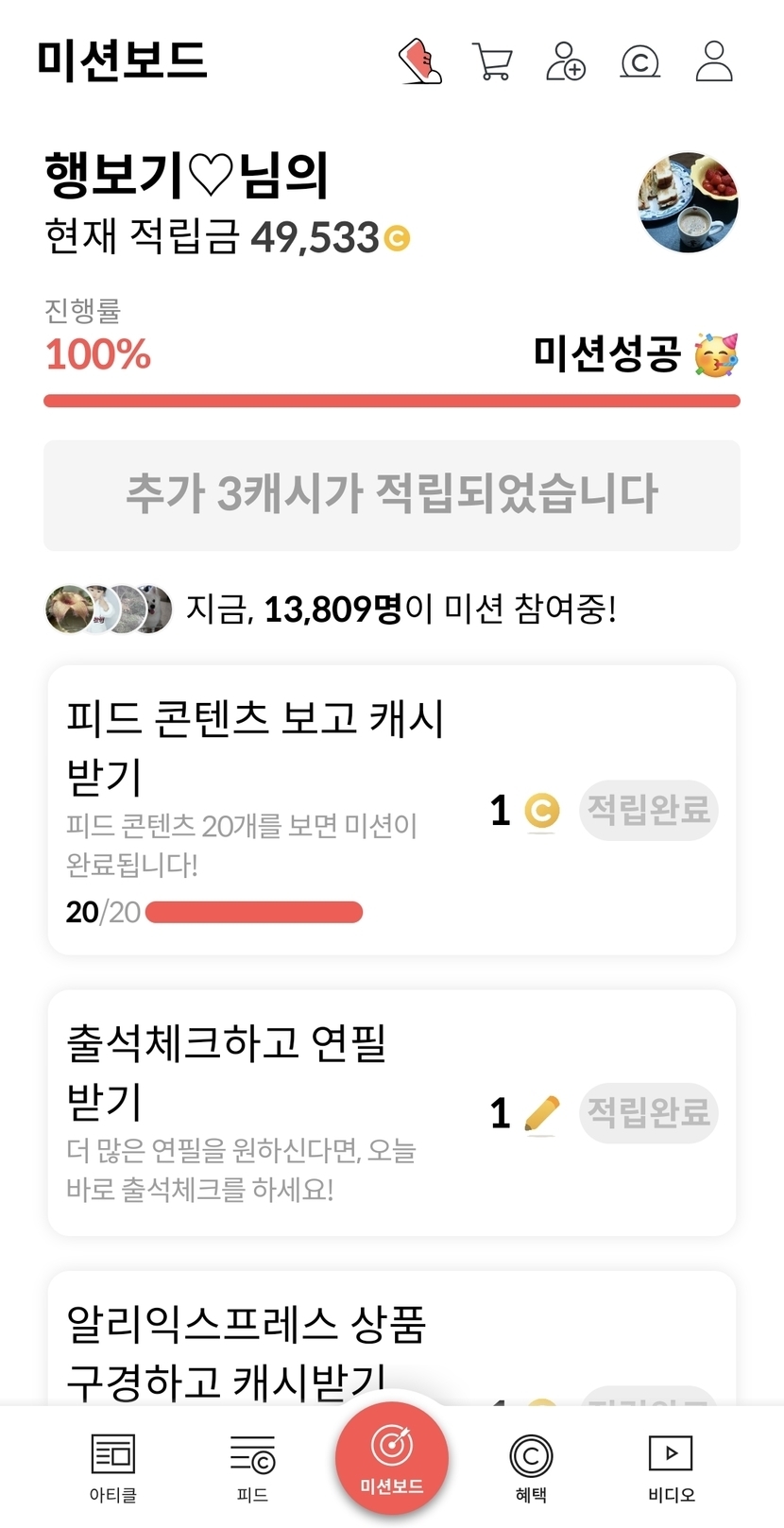Tap the participant avatars group

click(x=109, y=609)
